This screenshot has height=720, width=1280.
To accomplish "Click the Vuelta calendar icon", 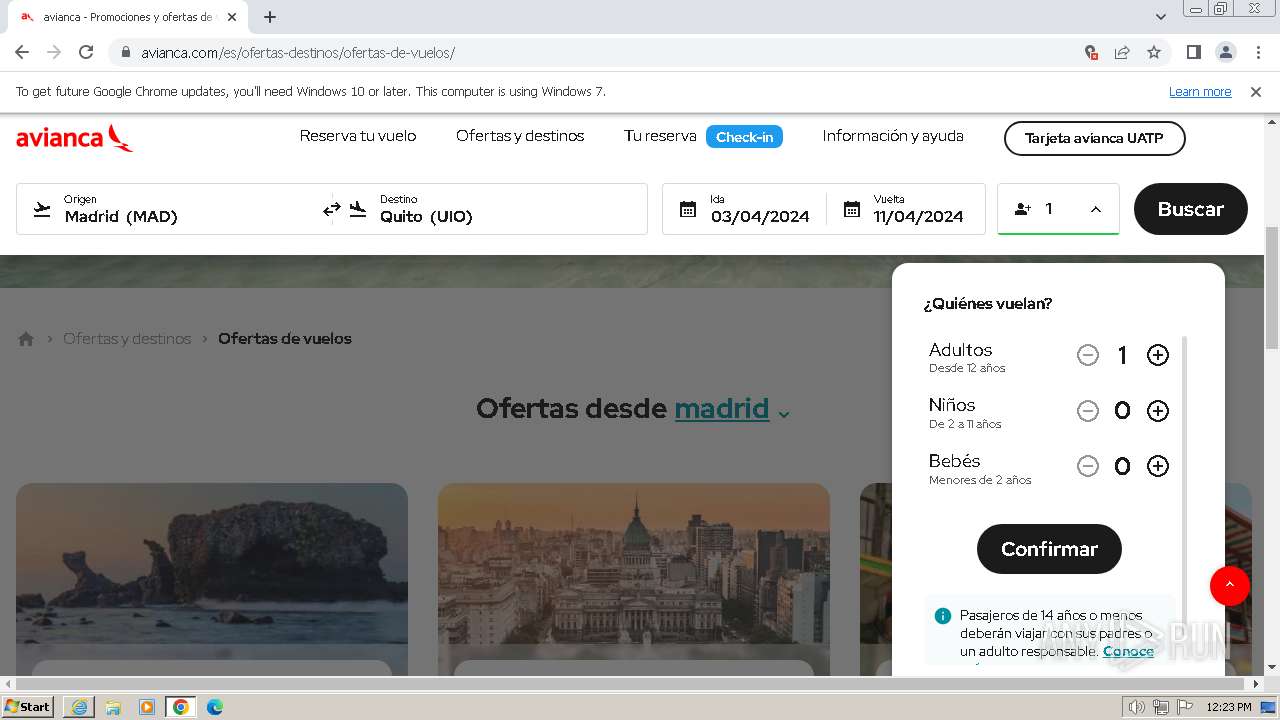I will (852, 209).
